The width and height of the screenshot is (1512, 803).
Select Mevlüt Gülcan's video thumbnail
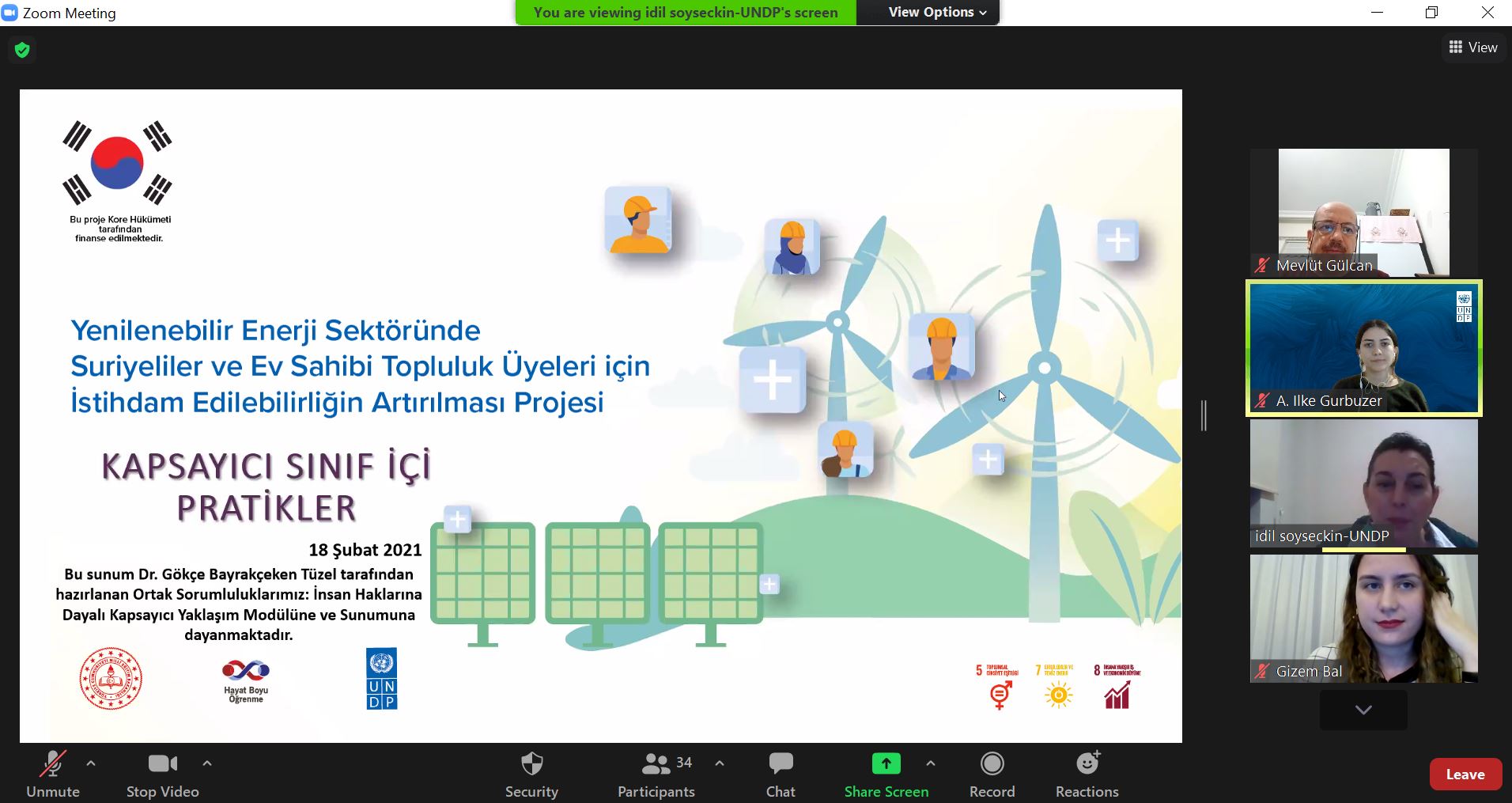[1363, 212]
